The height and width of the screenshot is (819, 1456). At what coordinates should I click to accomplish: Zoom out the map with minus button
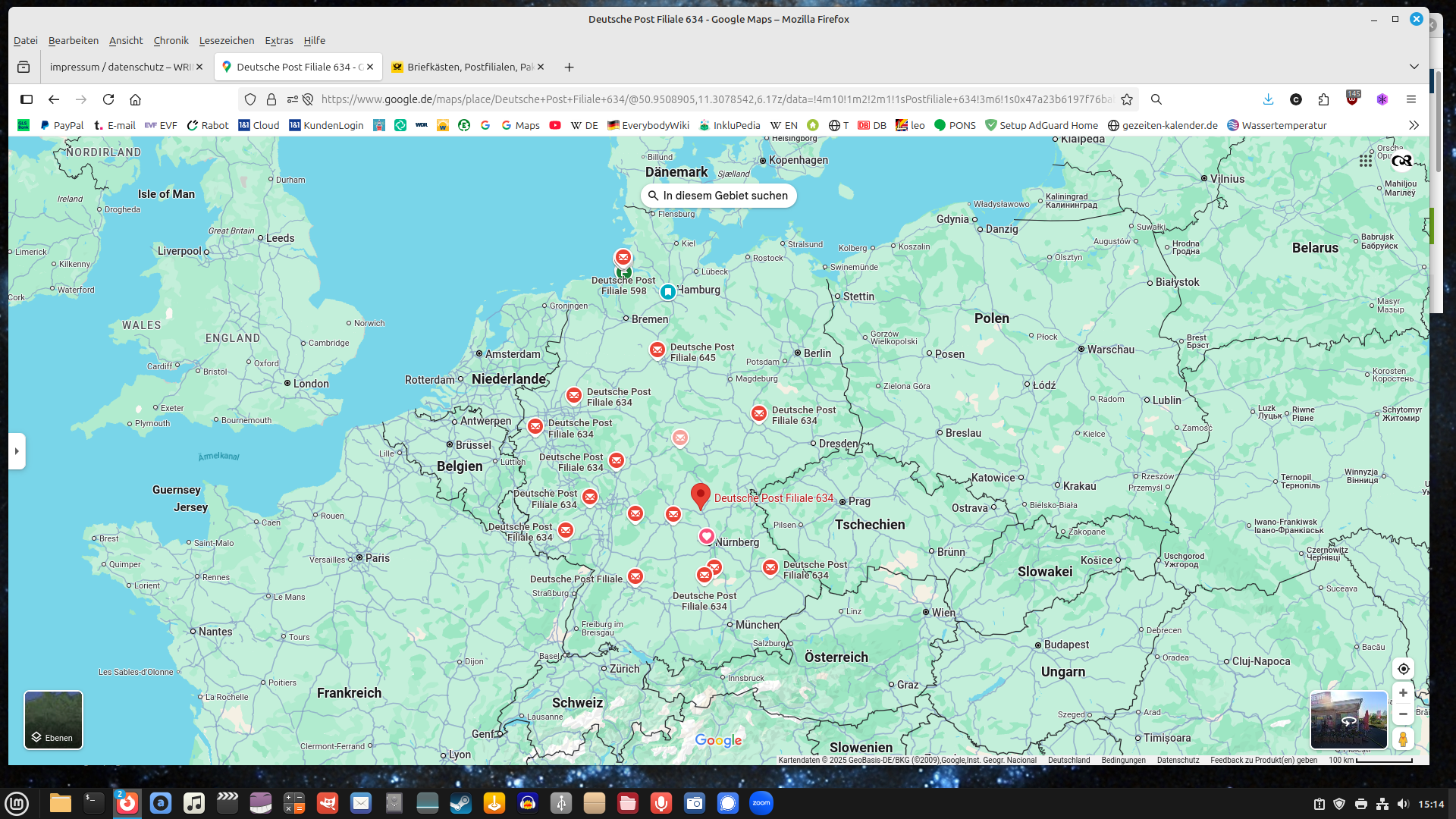point(1403,714)
